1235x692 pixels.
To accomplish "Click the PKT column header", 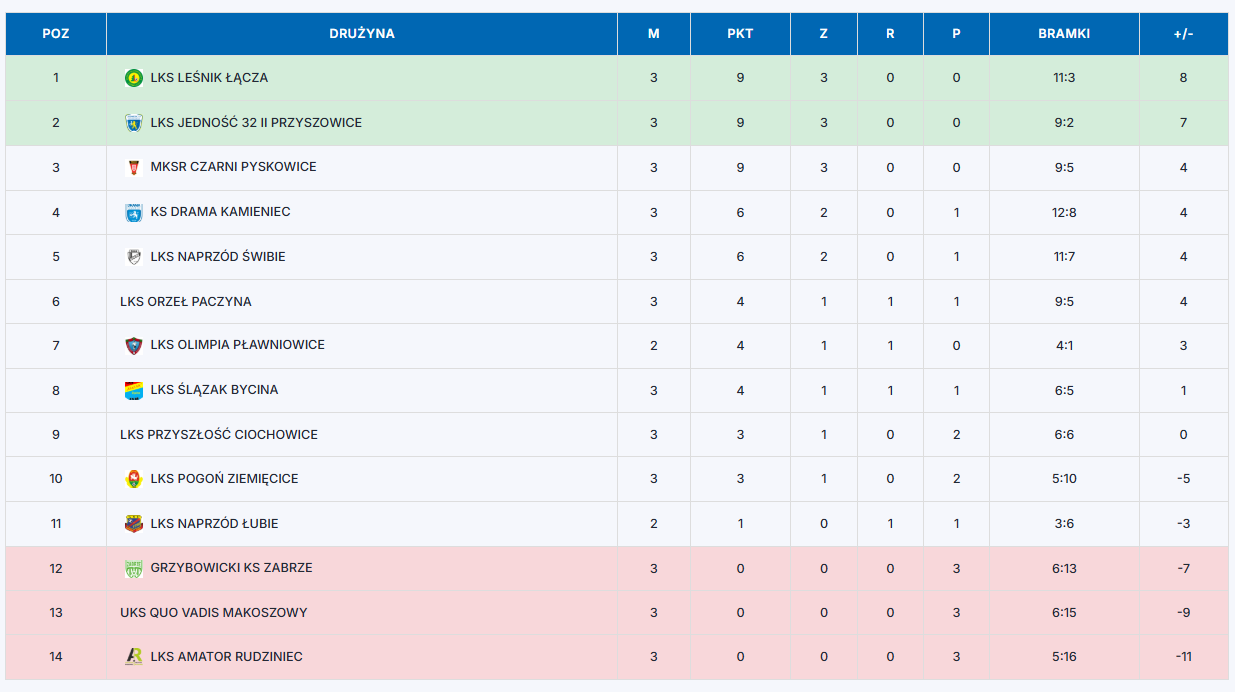I will tap(740, 34).
